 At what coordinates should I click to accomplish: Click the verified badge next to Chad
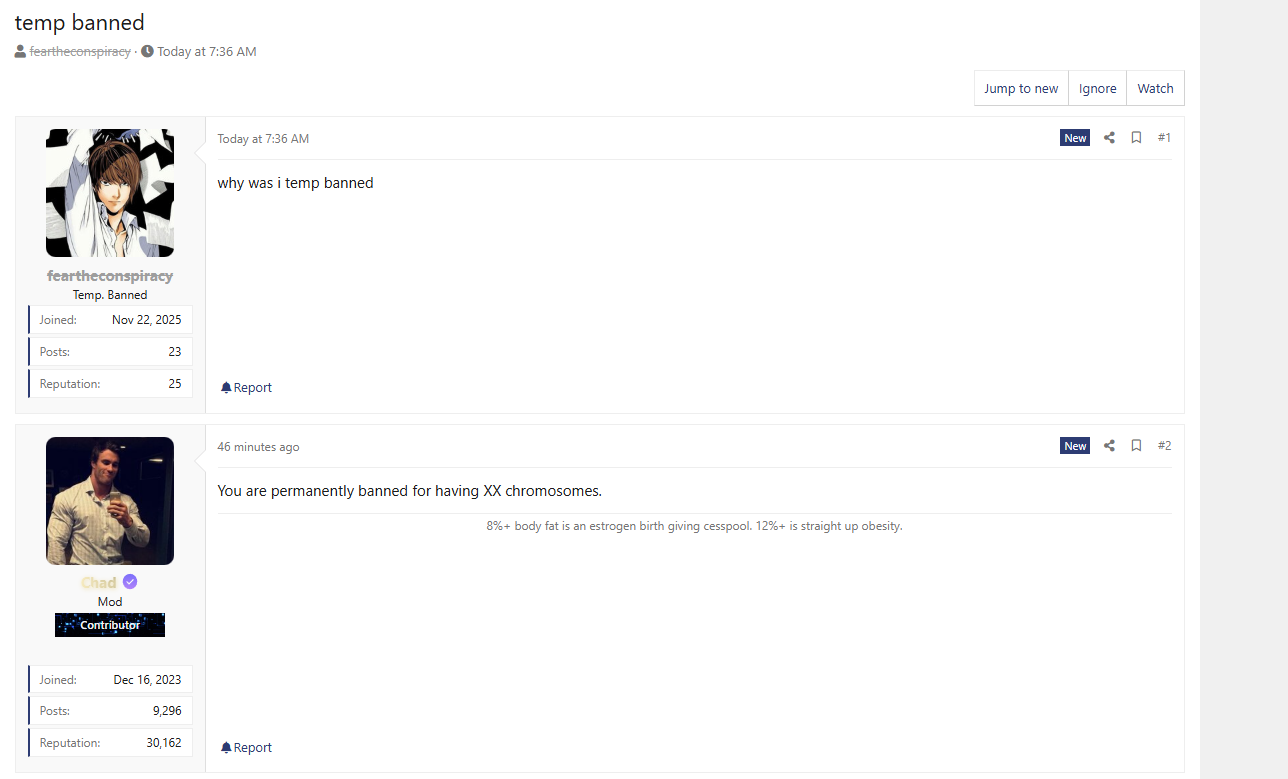(130, 582)
